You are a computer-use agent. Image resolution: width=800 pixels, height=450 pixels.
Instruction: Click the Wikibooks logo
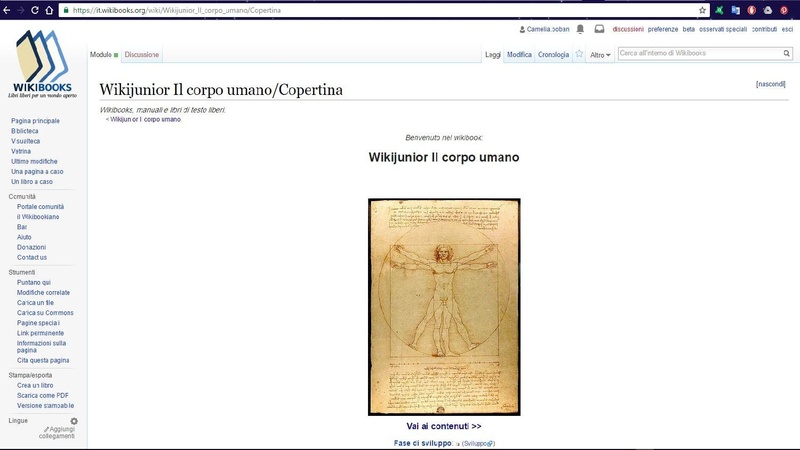42,64
